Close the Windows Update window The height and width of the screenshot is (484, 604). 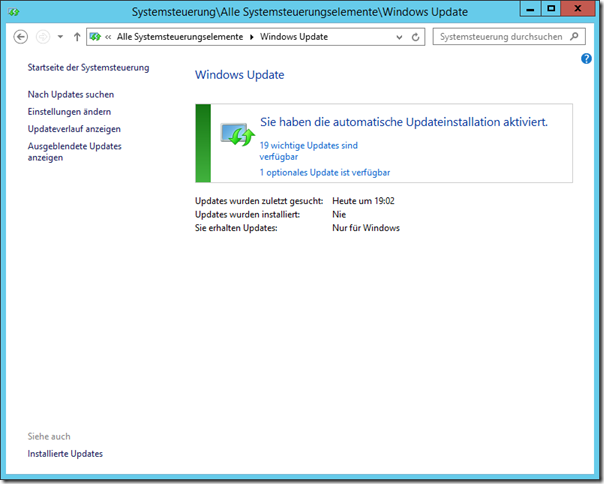point(578,9)
